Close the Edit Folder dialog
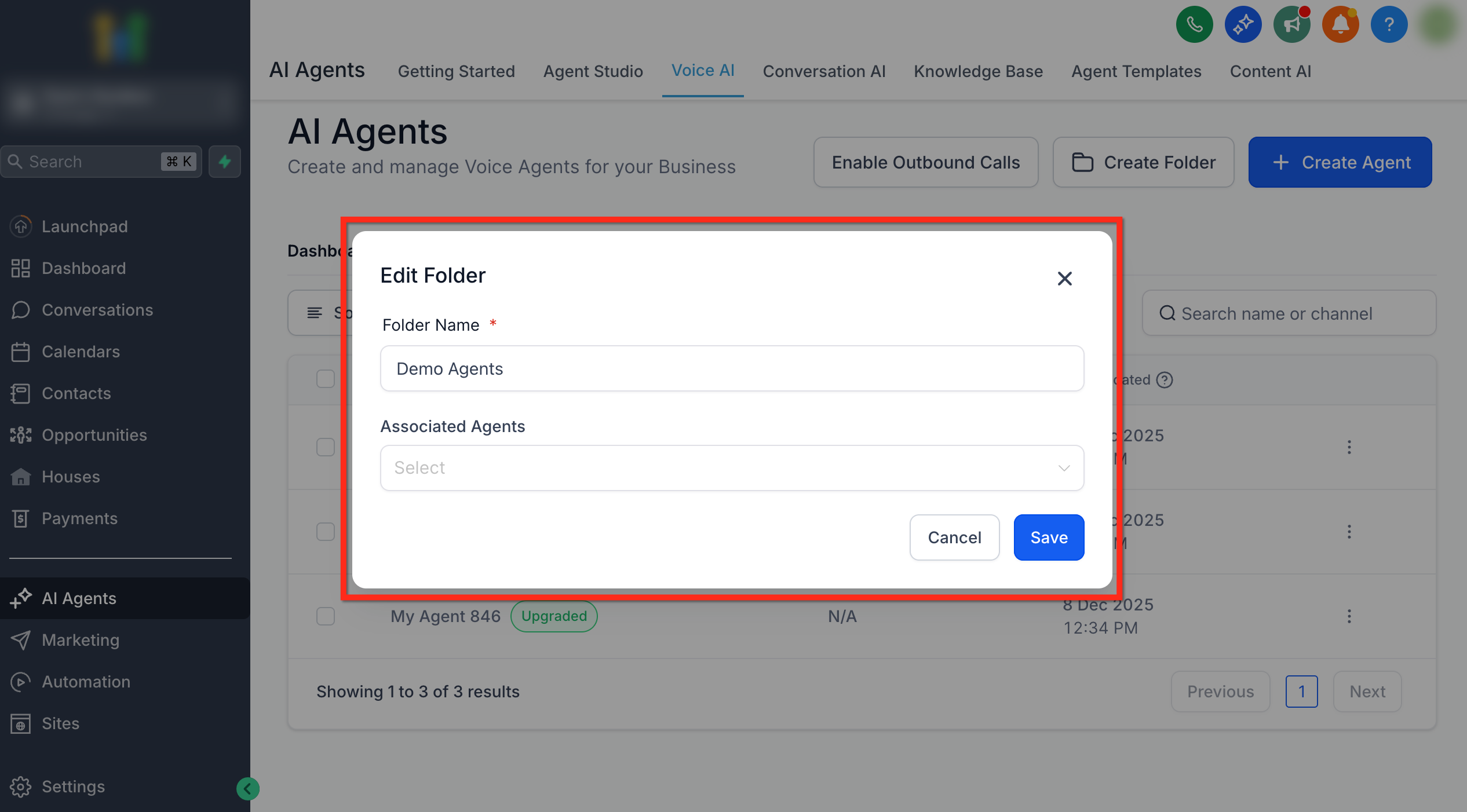Screen dimensions: 1467x812 pos(1064,279)
